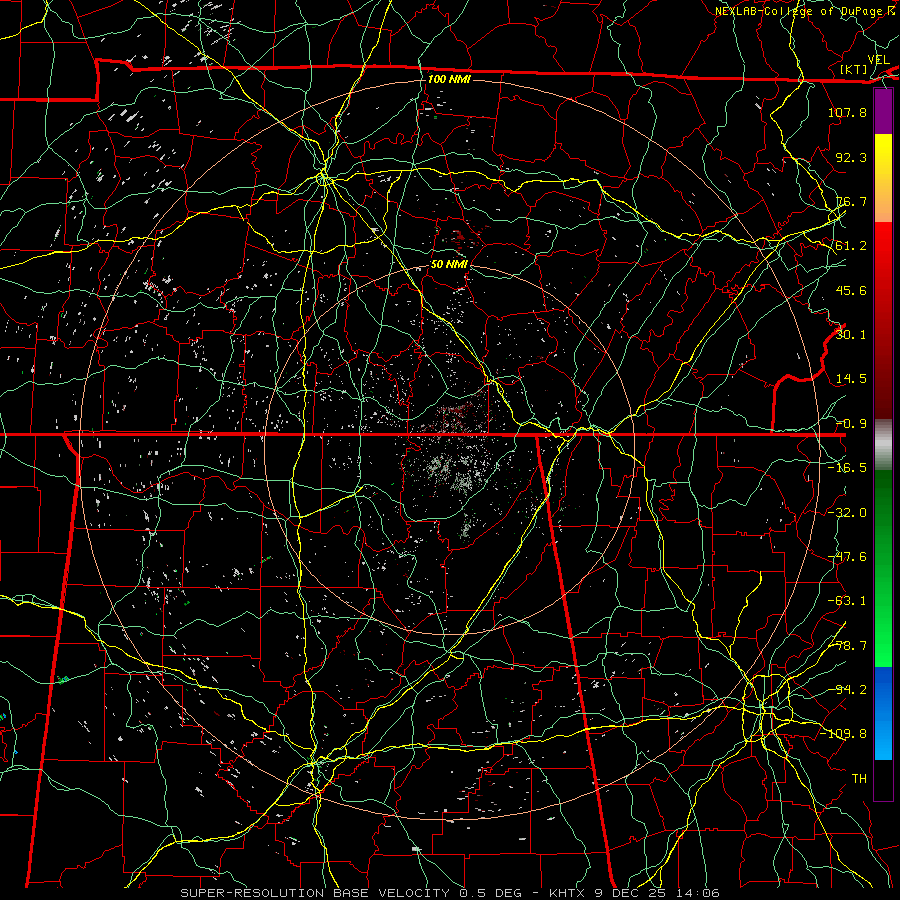Pick the black TH segment of the color bar
900x900 pixels.
click(x=883, y=779)
